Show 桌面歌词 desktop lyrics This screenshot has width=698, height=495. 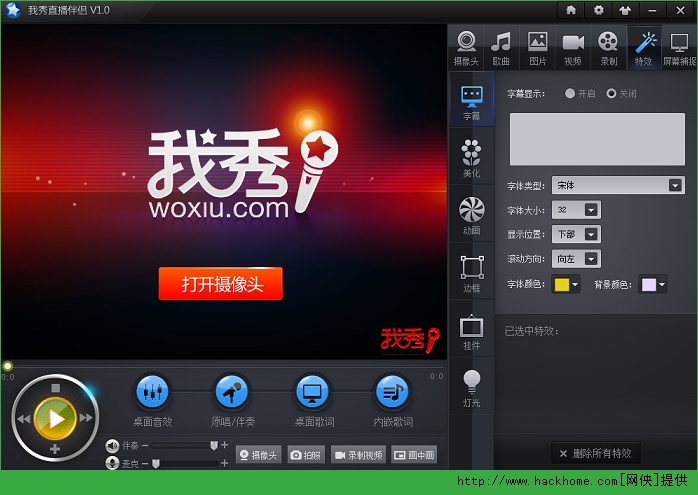coord(312,392)
